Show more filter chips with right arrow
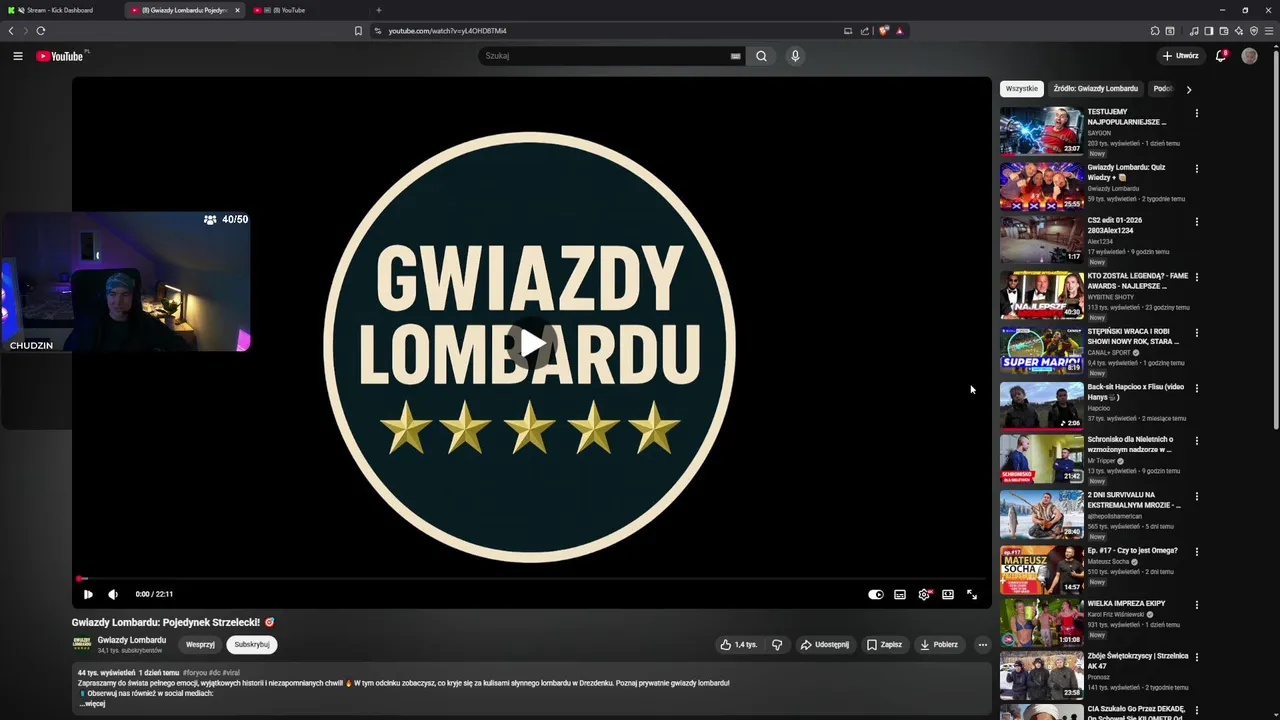This screenshot has height=720, width=1280. click(x=1188, y=89)
